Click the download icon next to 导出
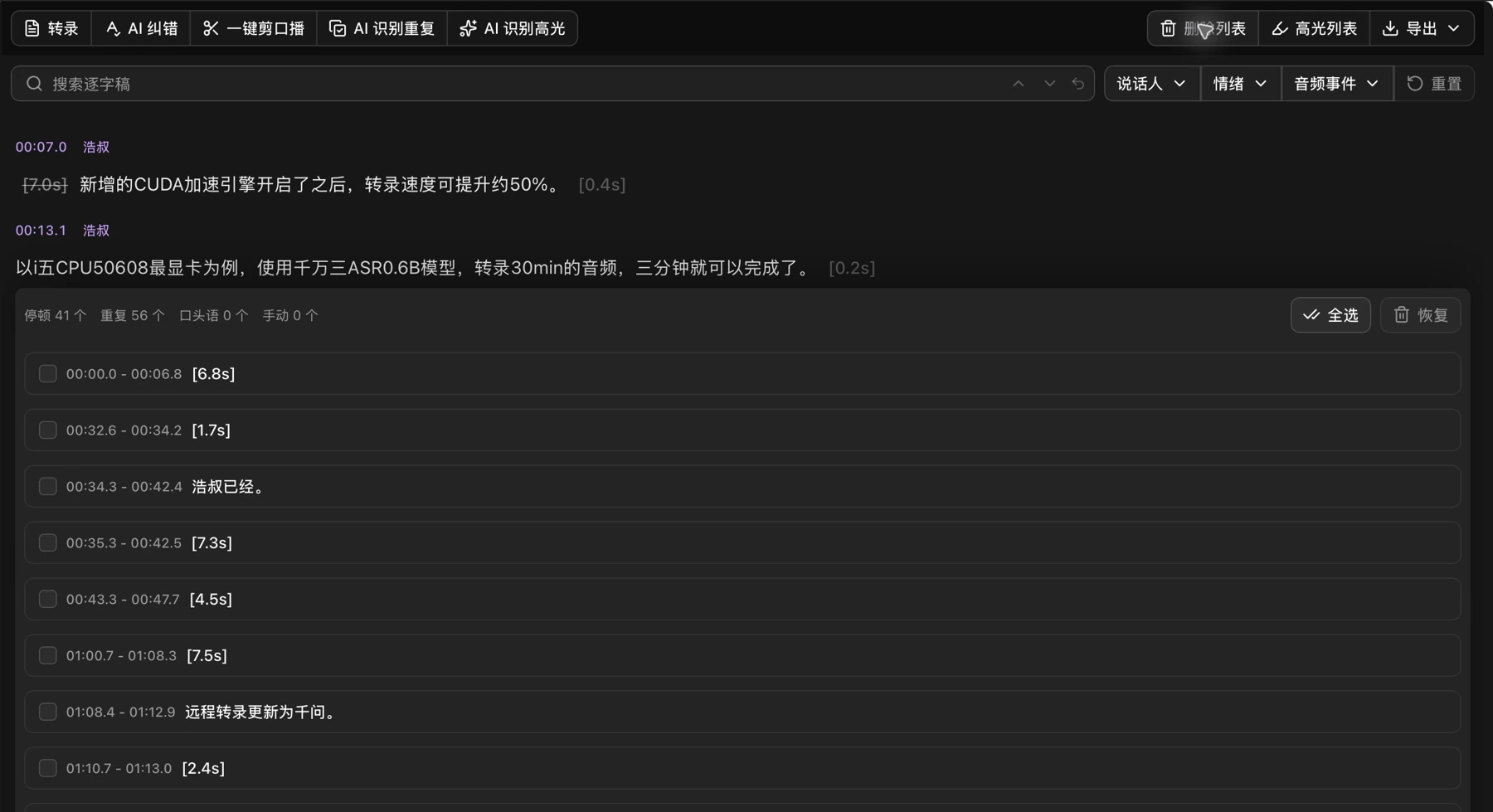This screenshot has width=1493, height=812. (1390, 28)
